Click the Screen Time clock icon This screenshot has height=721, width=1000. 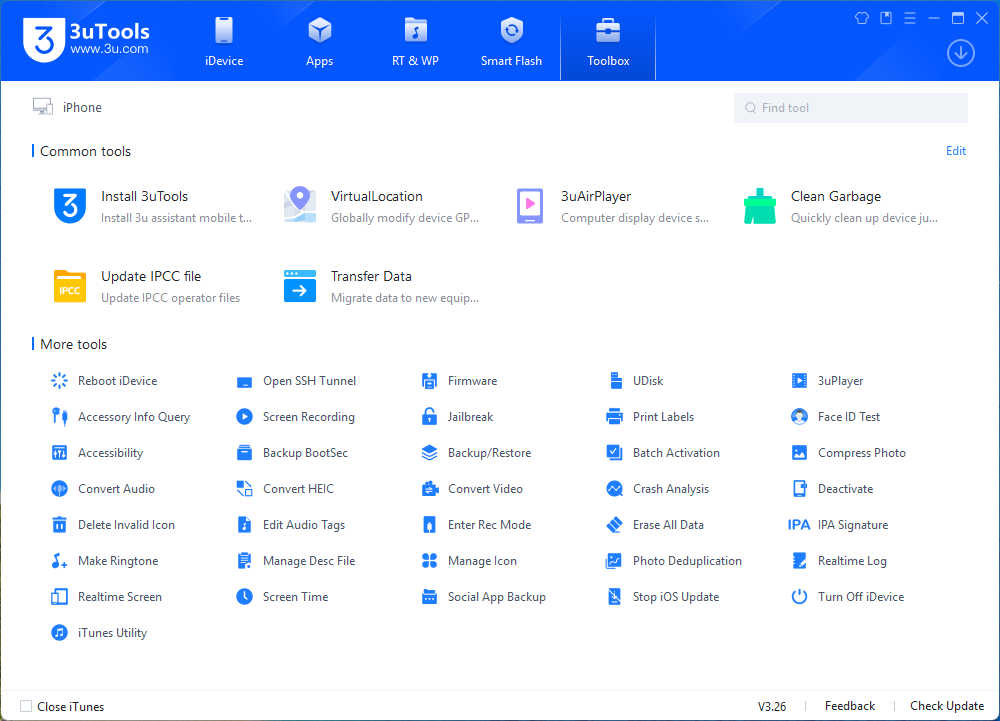(x=244, y=597)
